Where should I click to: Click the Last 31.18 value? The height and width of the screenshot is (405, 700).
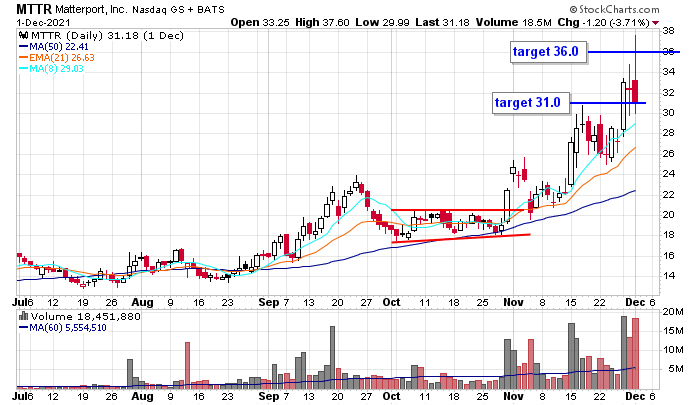click(x=442, y=22)
